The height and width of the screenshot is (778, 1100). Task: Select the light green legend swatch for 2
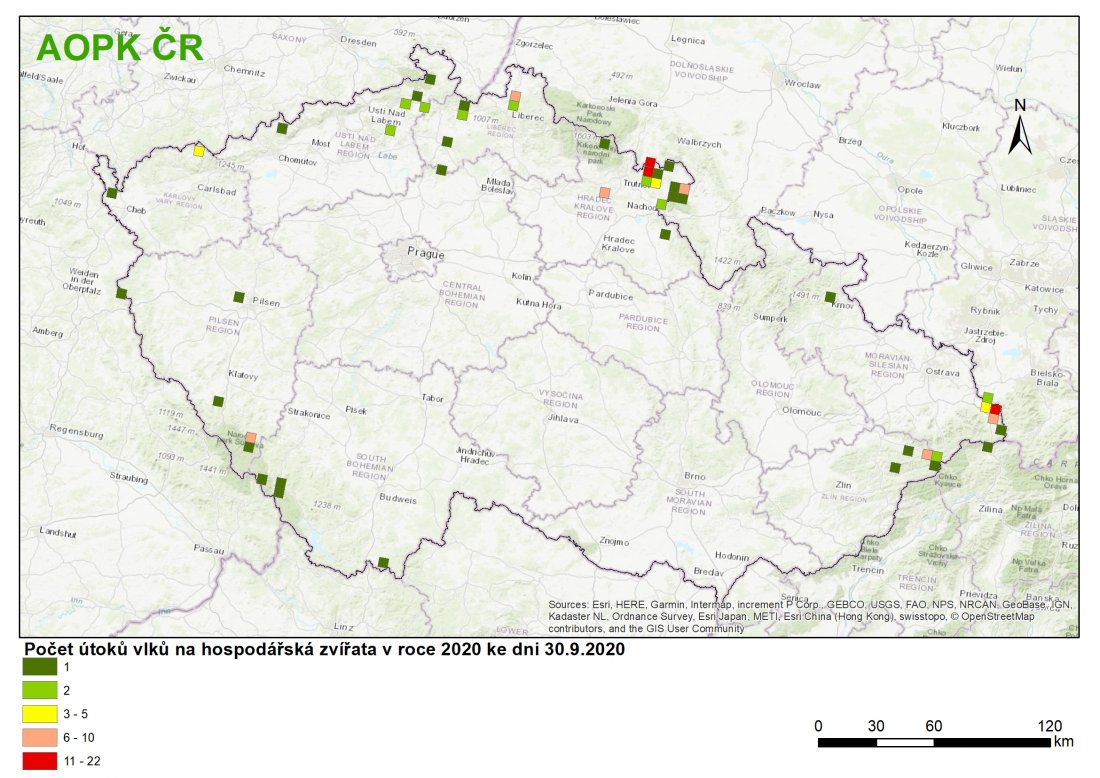pyautogui.click(x=36, y=690)
